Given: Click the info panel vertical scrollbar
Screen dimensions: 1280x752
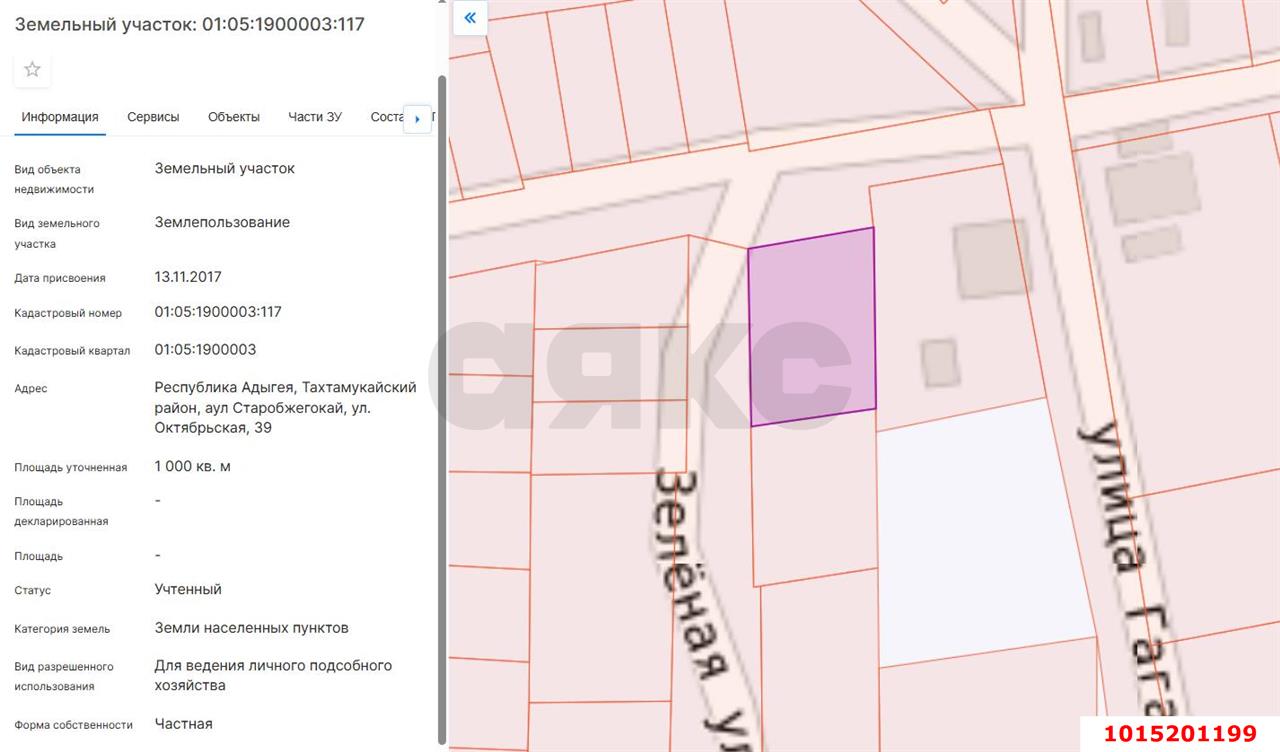Looking at the screenshot, I should (441, 400).
